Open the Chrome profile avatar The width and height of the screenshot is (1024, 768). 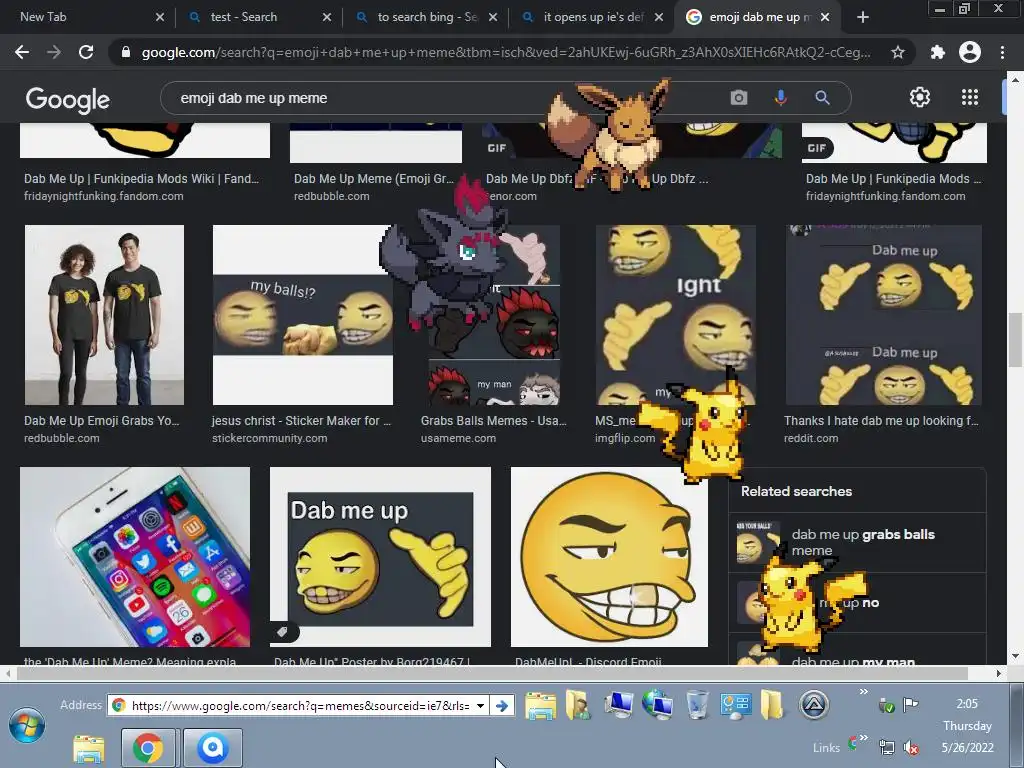(x=970, y=52)
